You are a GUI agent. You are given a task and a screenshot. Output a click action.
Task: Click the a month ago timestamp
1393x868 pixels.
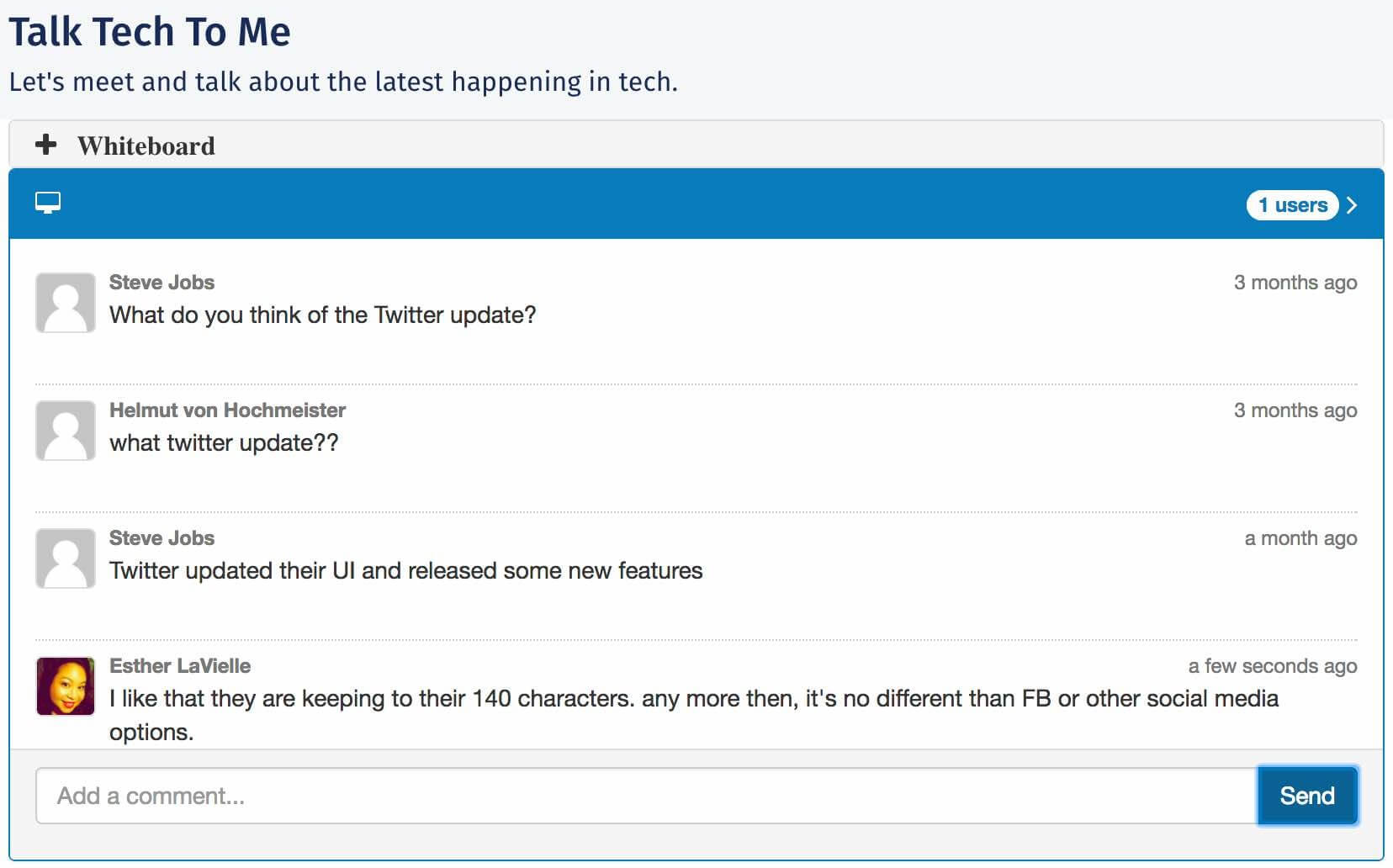click(1301, 538)
